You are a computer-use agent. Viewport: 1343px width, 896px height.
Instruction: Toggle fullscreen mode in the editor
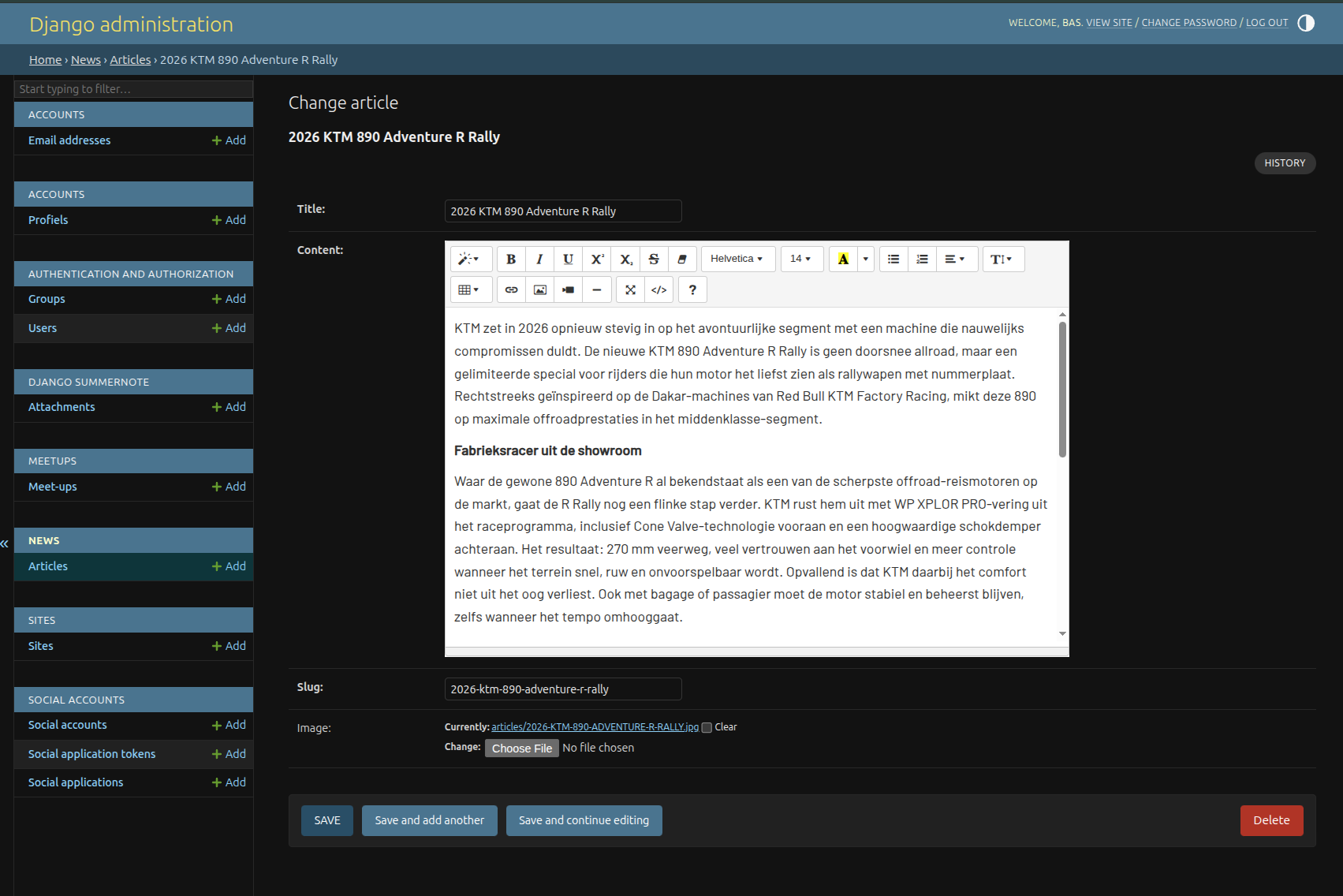pos(630,290)
